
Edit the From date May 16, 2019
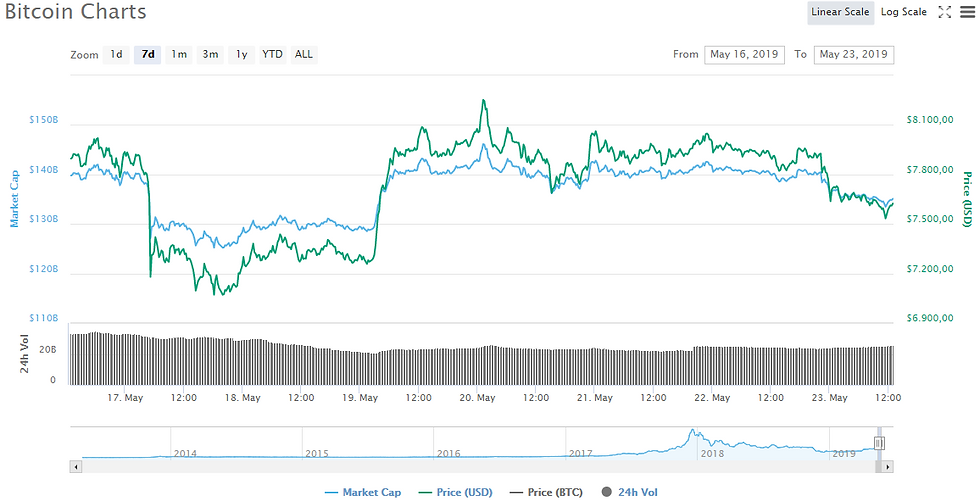pos(744,54)
